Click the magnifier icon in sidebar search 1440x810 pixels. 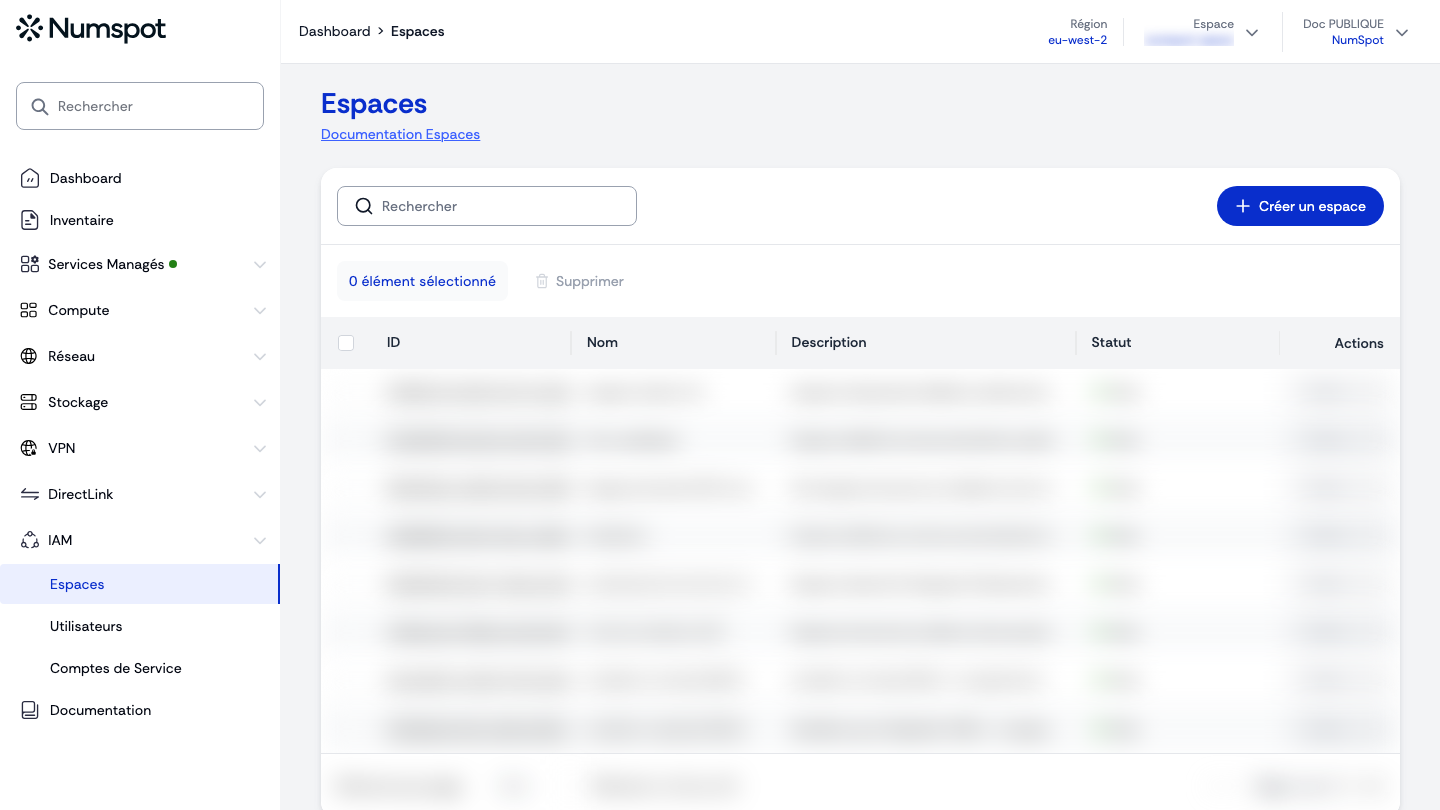pos(40,106)
